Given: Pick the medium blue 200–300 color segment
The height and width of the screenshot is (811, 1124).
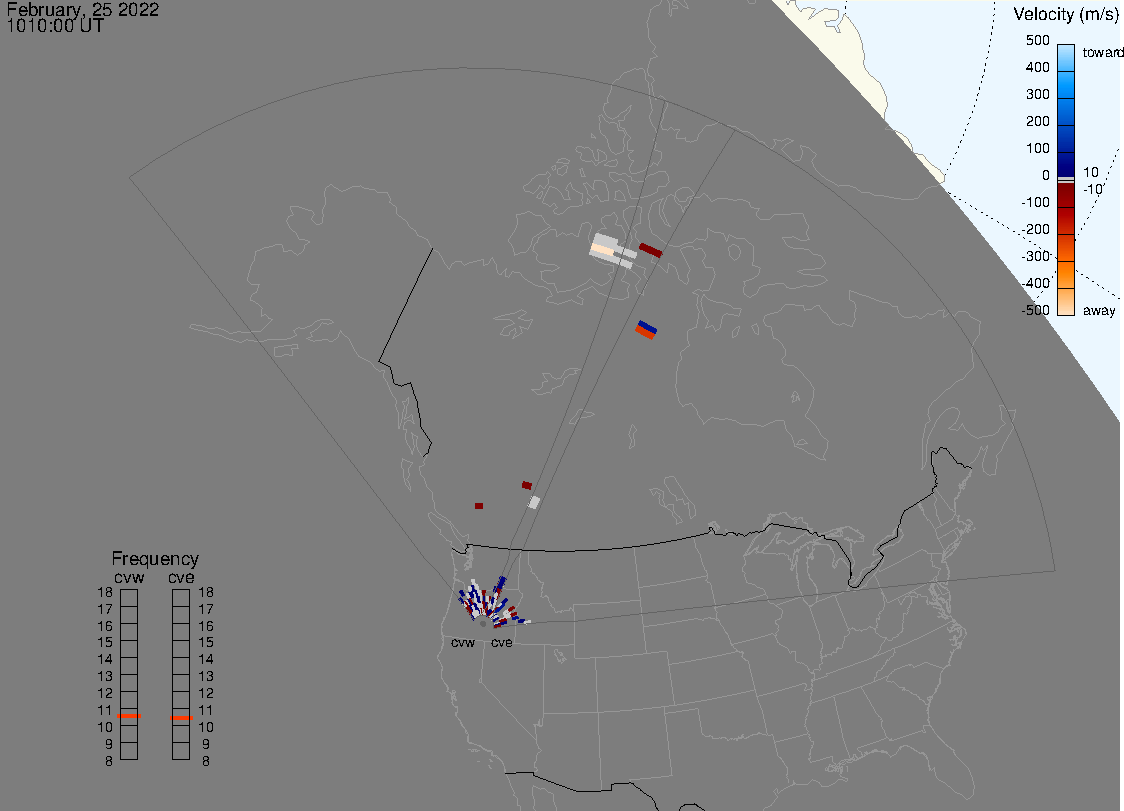Looking at the screenshot, I should coord(1066,112).
